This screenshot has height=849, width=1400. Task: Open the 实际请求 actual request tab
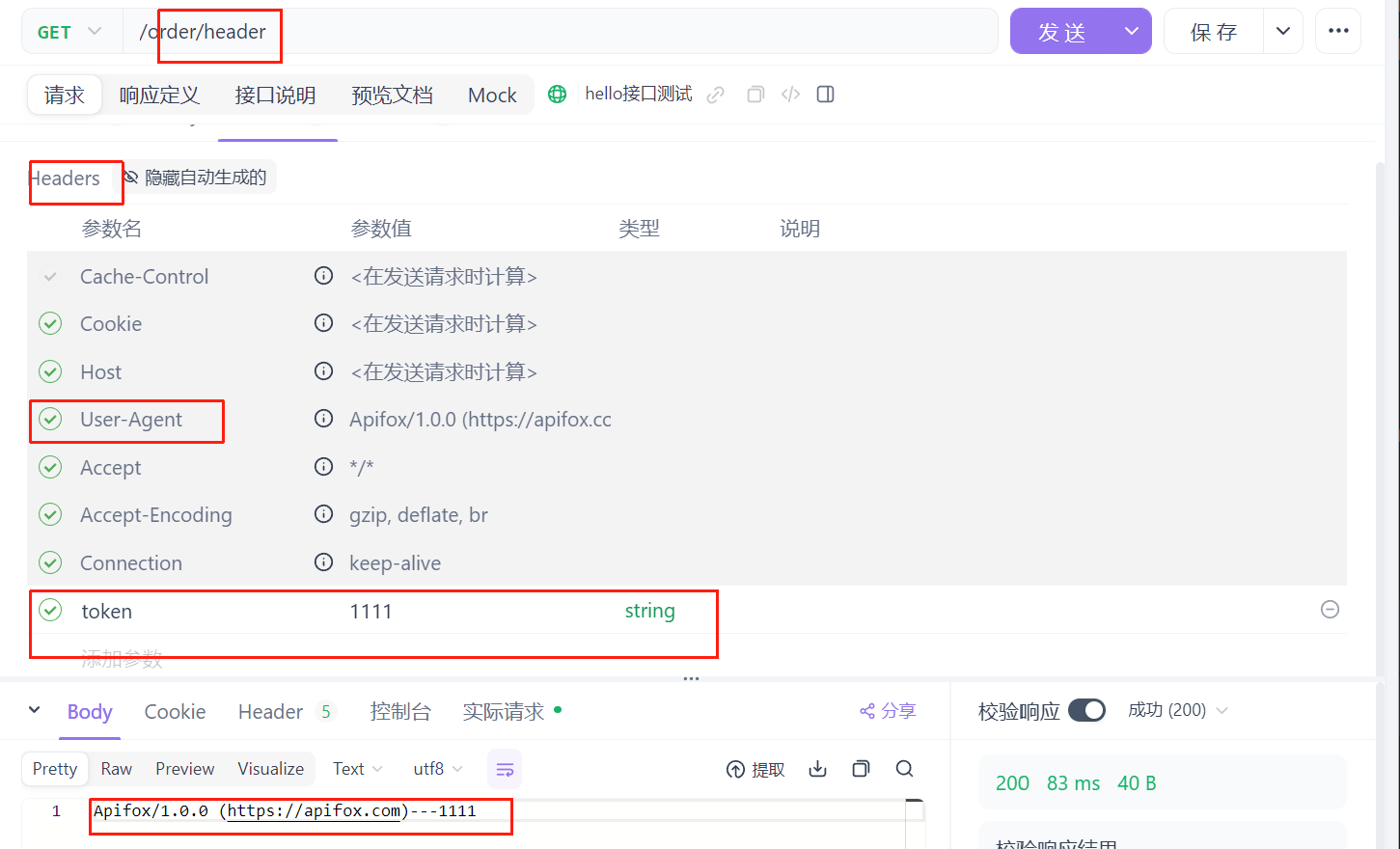[x=504, y=712]
